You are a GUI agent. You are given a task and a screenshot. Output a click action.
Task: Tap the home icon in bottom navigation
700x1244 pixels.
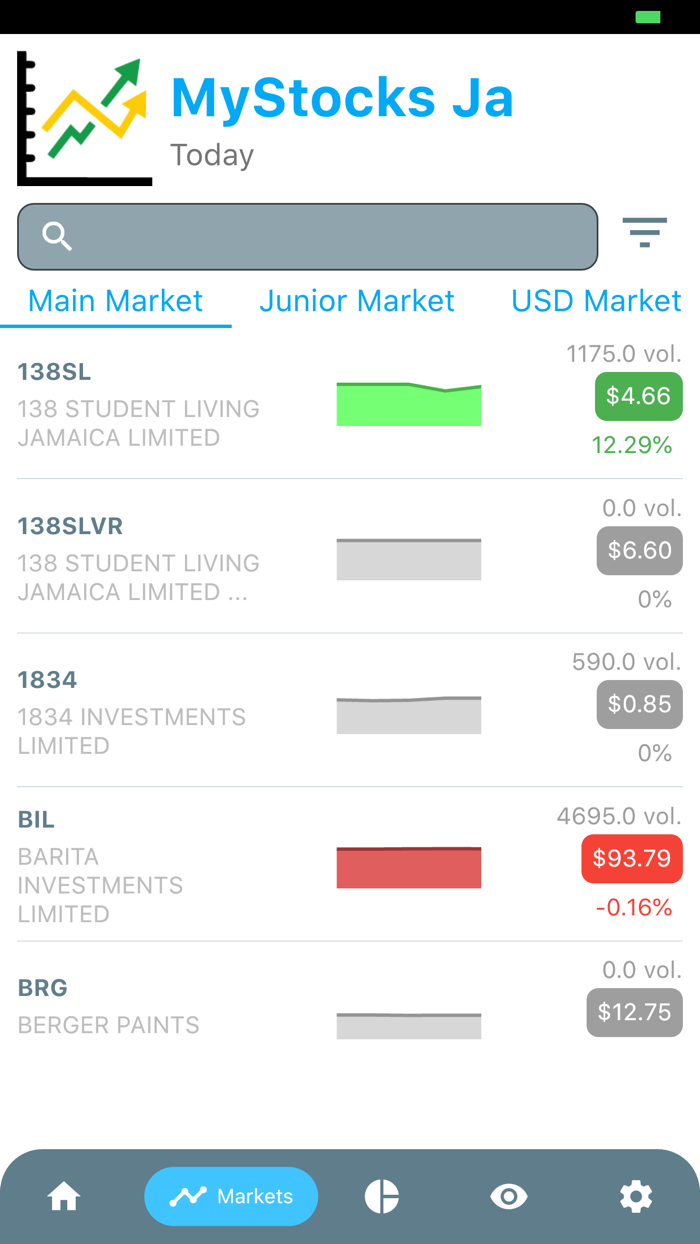(63, 1196)
